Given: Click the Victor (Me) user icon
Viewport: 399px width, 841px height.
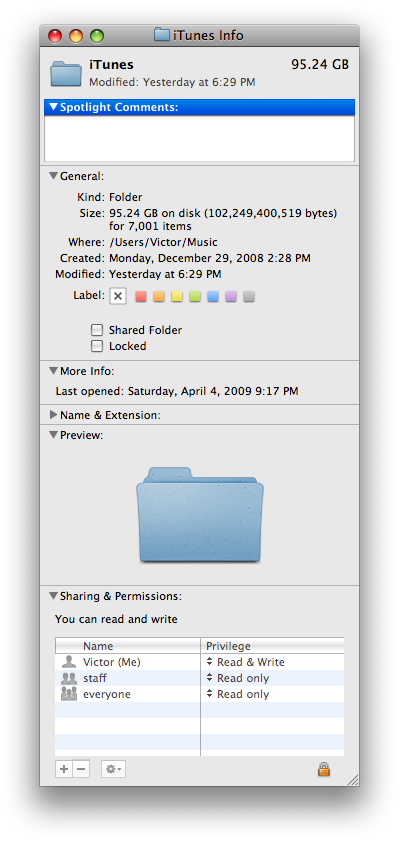Looking at the screenshot, I should point(69,662).
